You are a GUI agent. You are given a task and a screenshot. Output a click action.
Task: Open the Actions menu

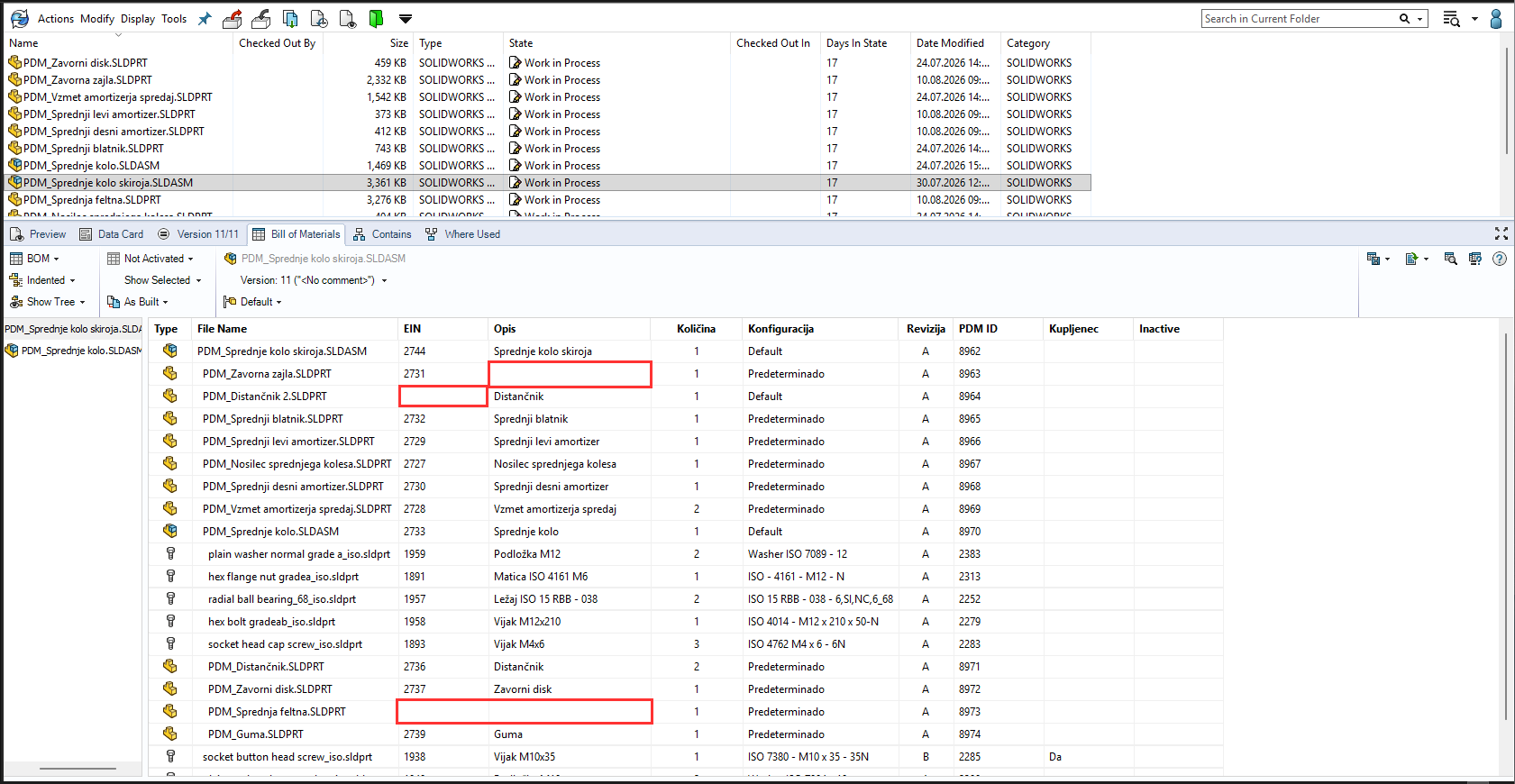coord(56,19)
